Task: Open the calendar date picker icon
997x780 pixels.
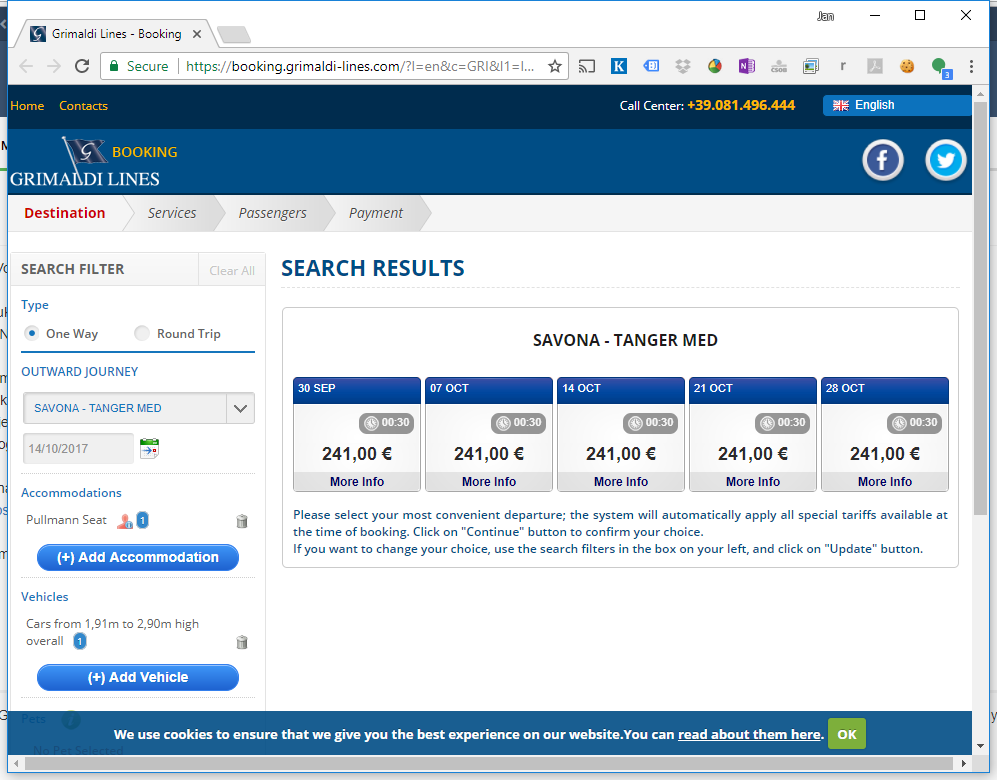Action: [149, 448]
